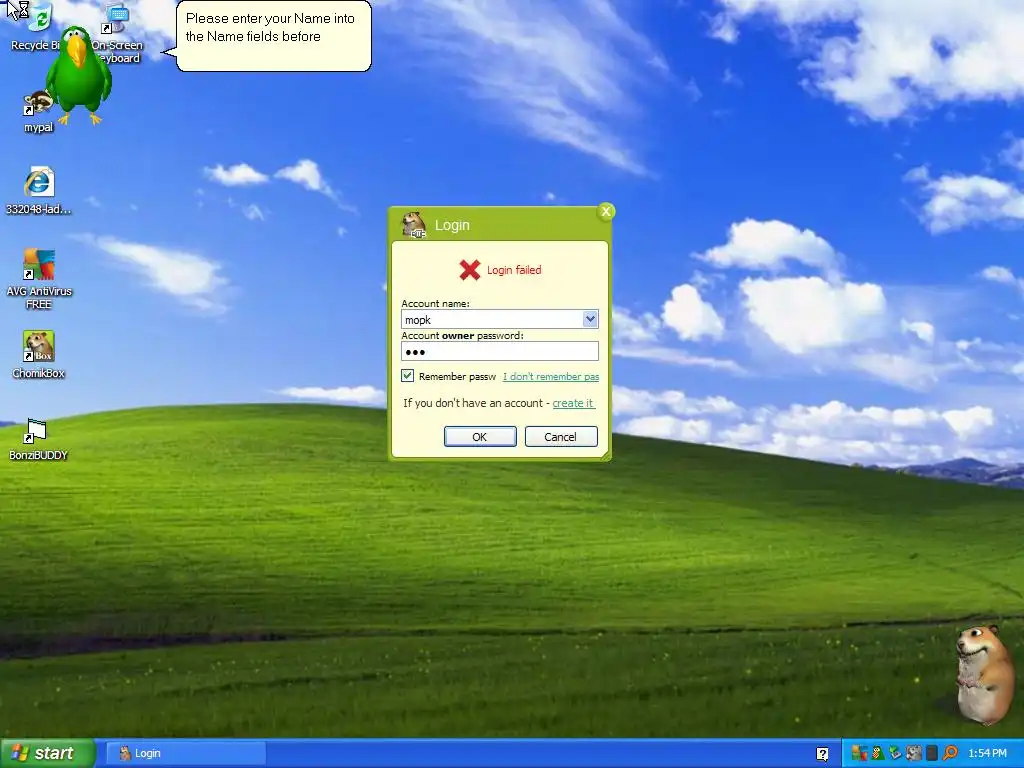Open the AVG tray icon

pos(859,753)
